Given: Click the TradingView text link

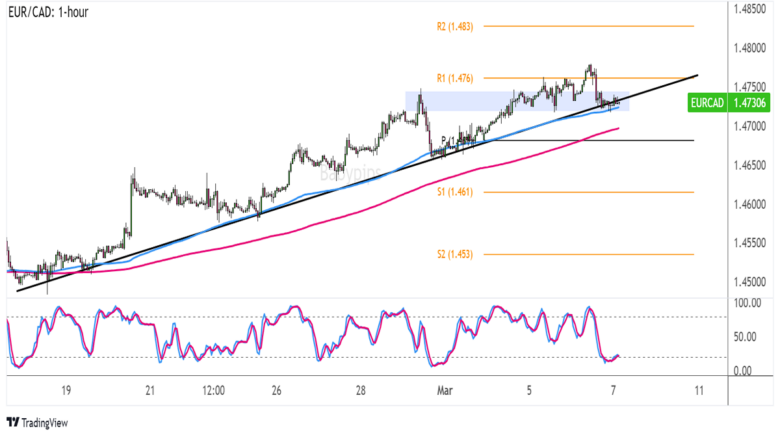Looking at the screenshot, I should tap(45, 423).
